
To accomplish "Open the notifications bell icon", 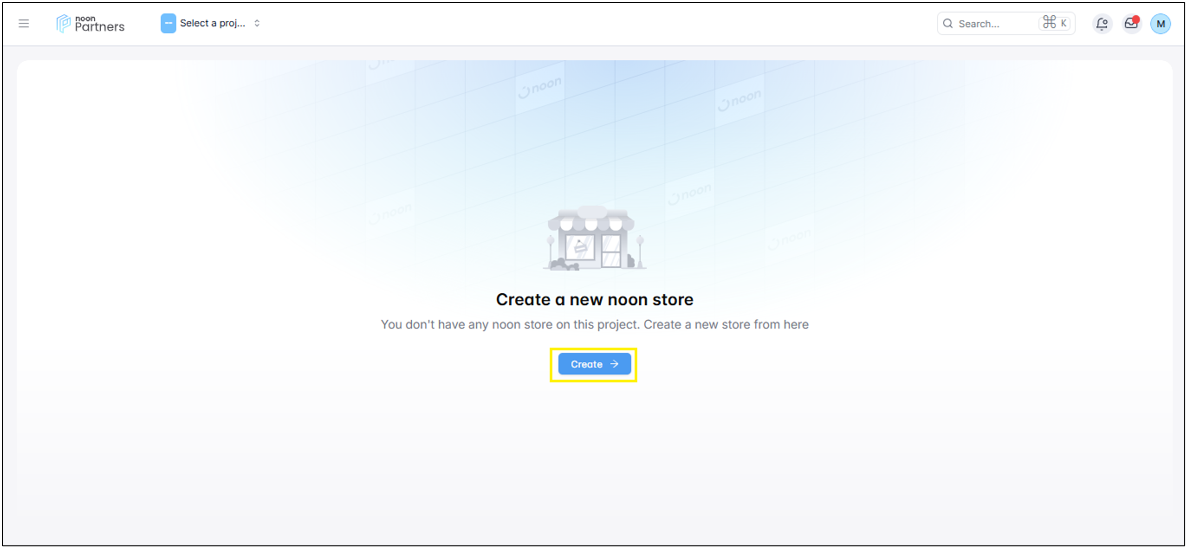I will coord(1102,23).
